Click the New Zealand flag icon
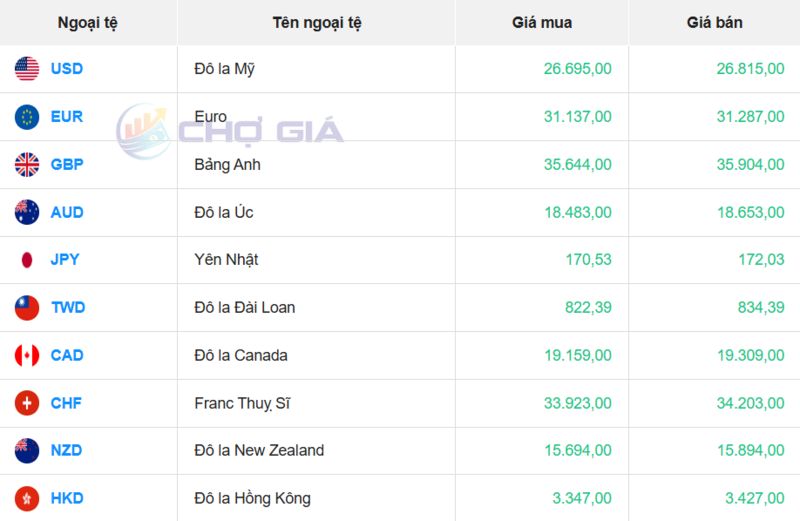Image resolution: width=800 pixels, height=521 pixels. pos(27,450)
